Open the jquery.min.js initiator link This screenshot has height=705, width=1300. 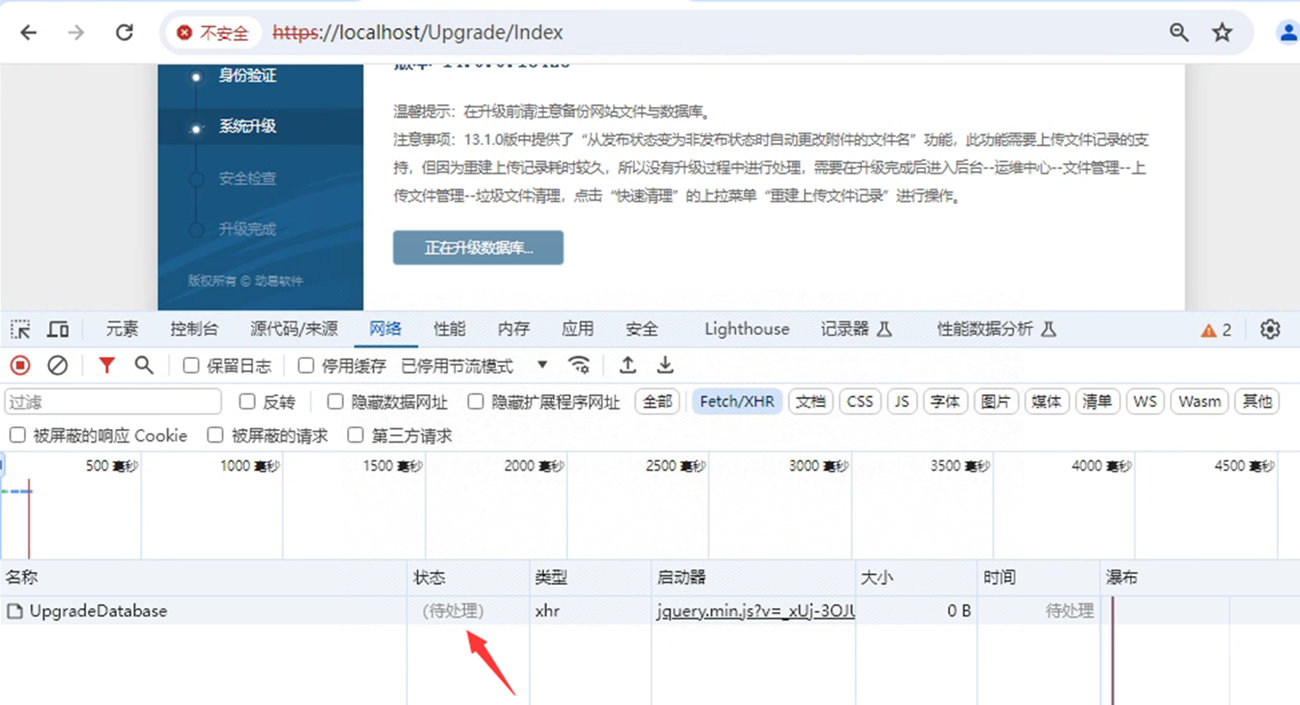[755, 611]
